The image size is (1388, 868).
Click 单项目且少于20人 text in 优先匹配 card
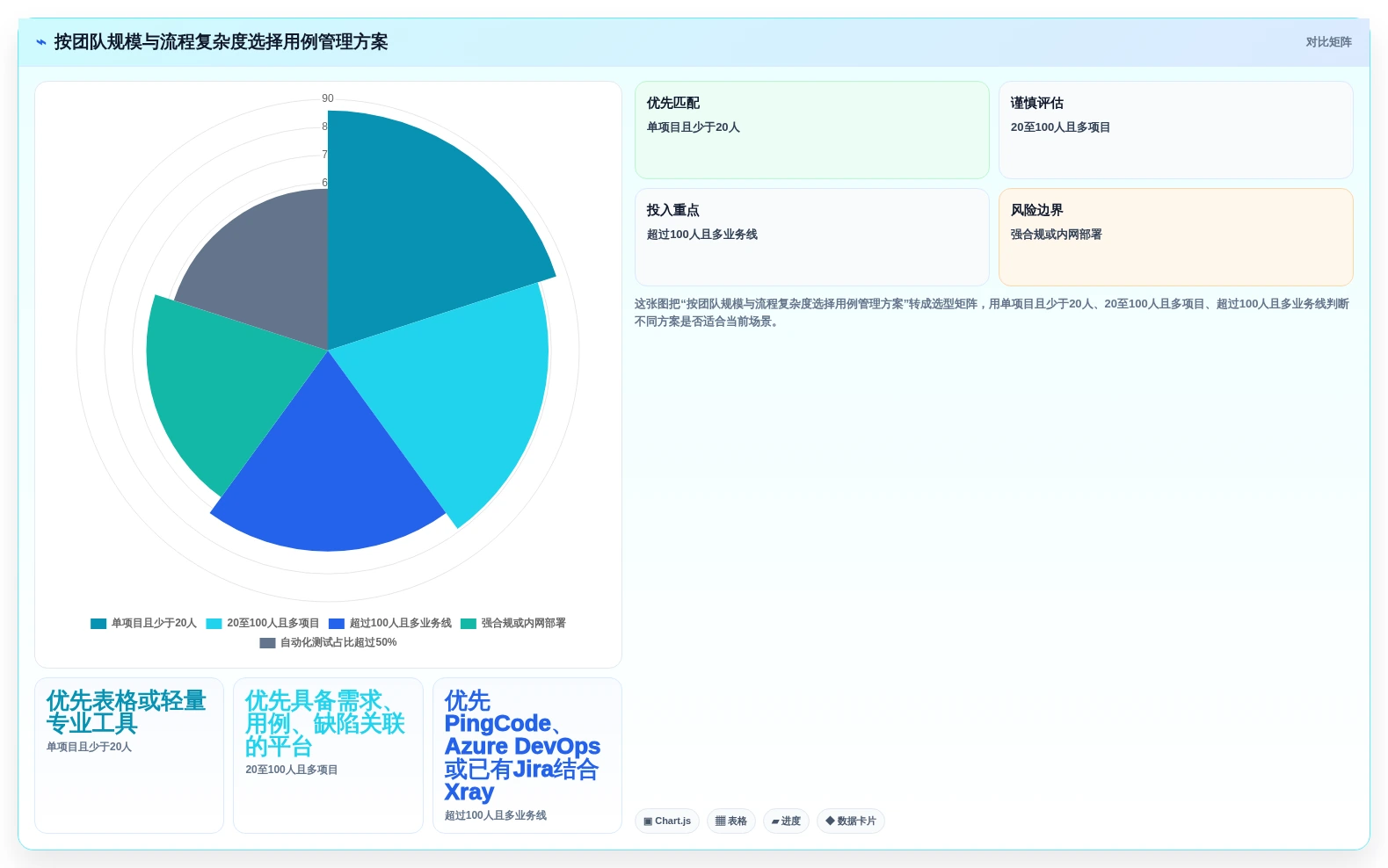[693, 127]
